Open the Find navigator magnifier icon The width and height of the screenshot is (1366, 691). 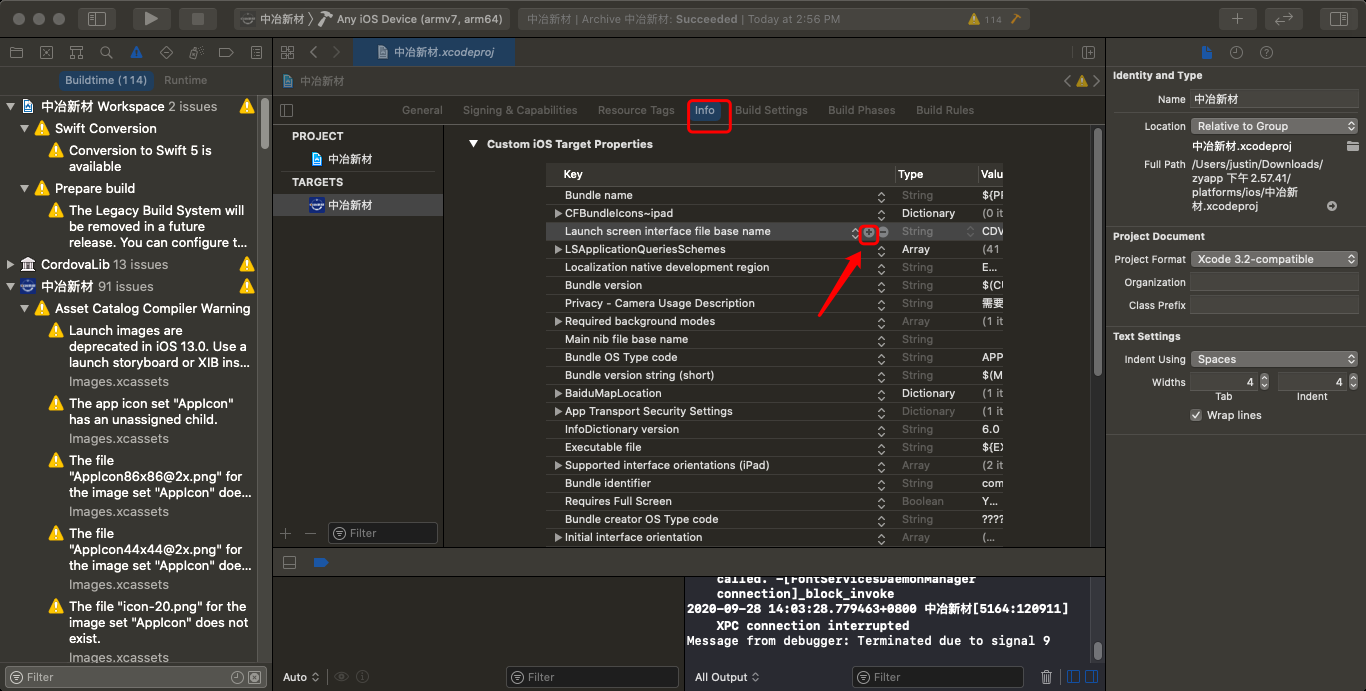[x=106, y=52]
